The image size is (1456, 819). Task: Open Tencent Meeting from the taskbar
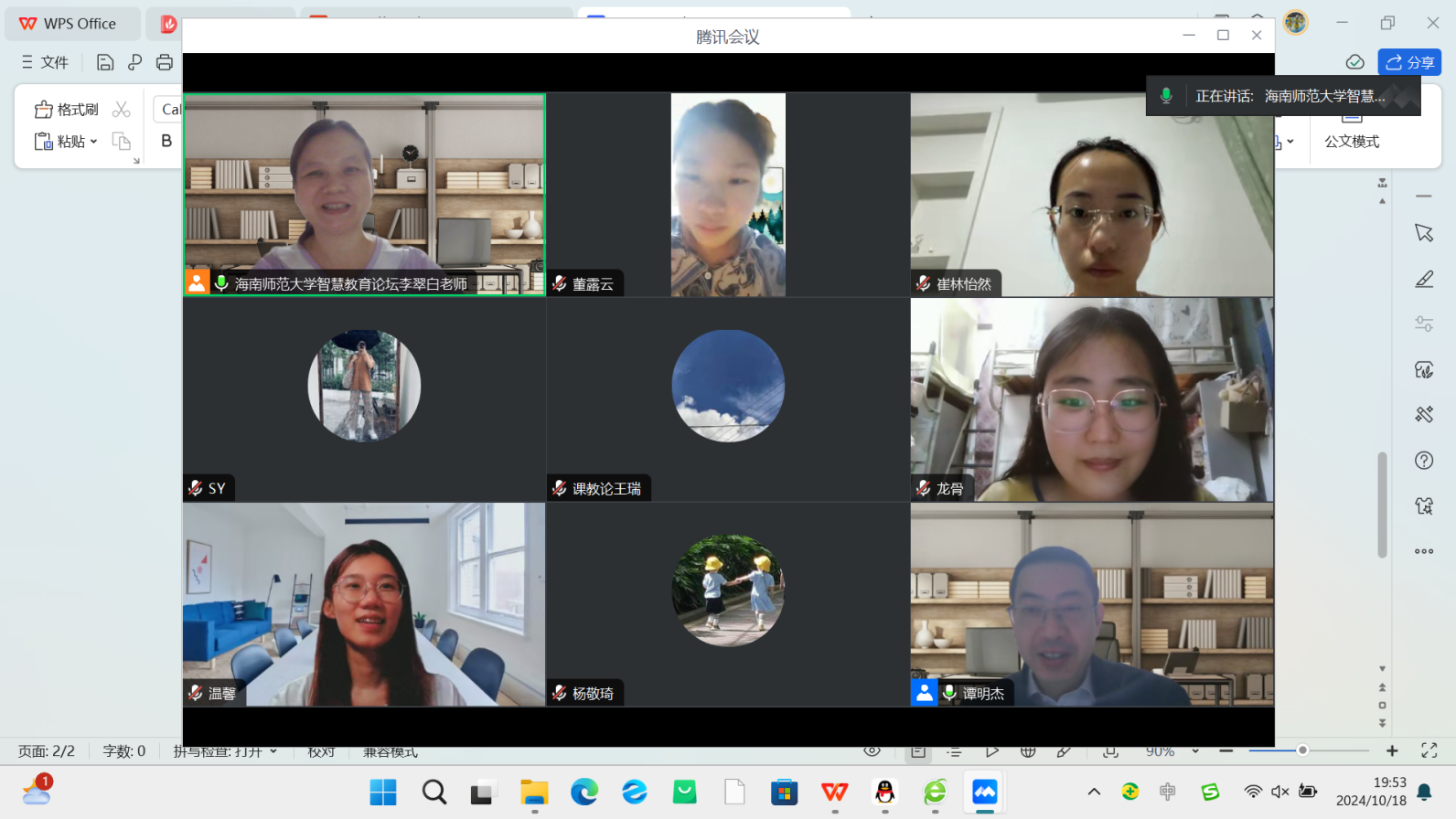click(984, 792)
